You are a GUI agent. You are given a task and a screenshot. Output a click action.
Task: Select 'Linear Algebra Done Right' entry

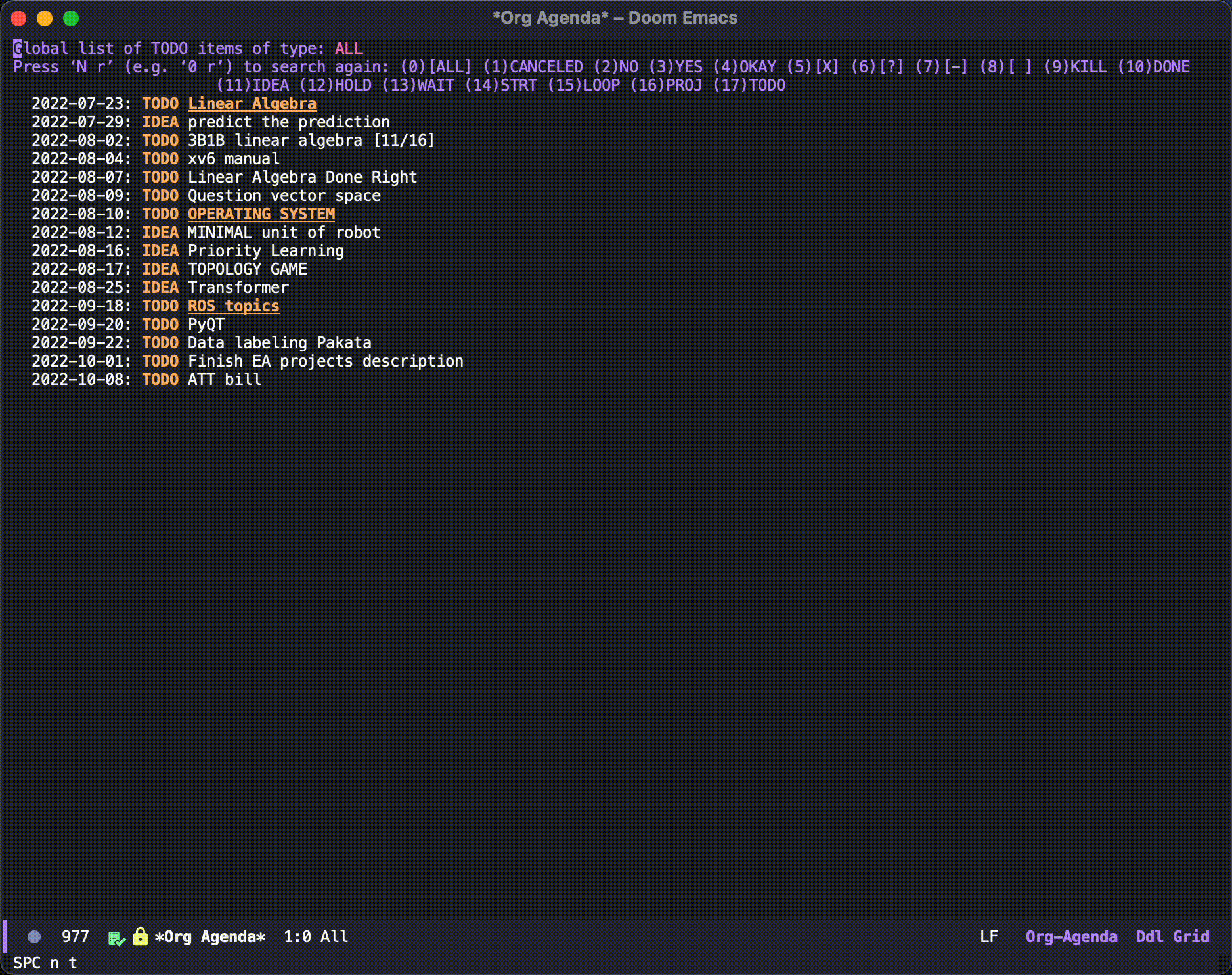coord(303,177)
